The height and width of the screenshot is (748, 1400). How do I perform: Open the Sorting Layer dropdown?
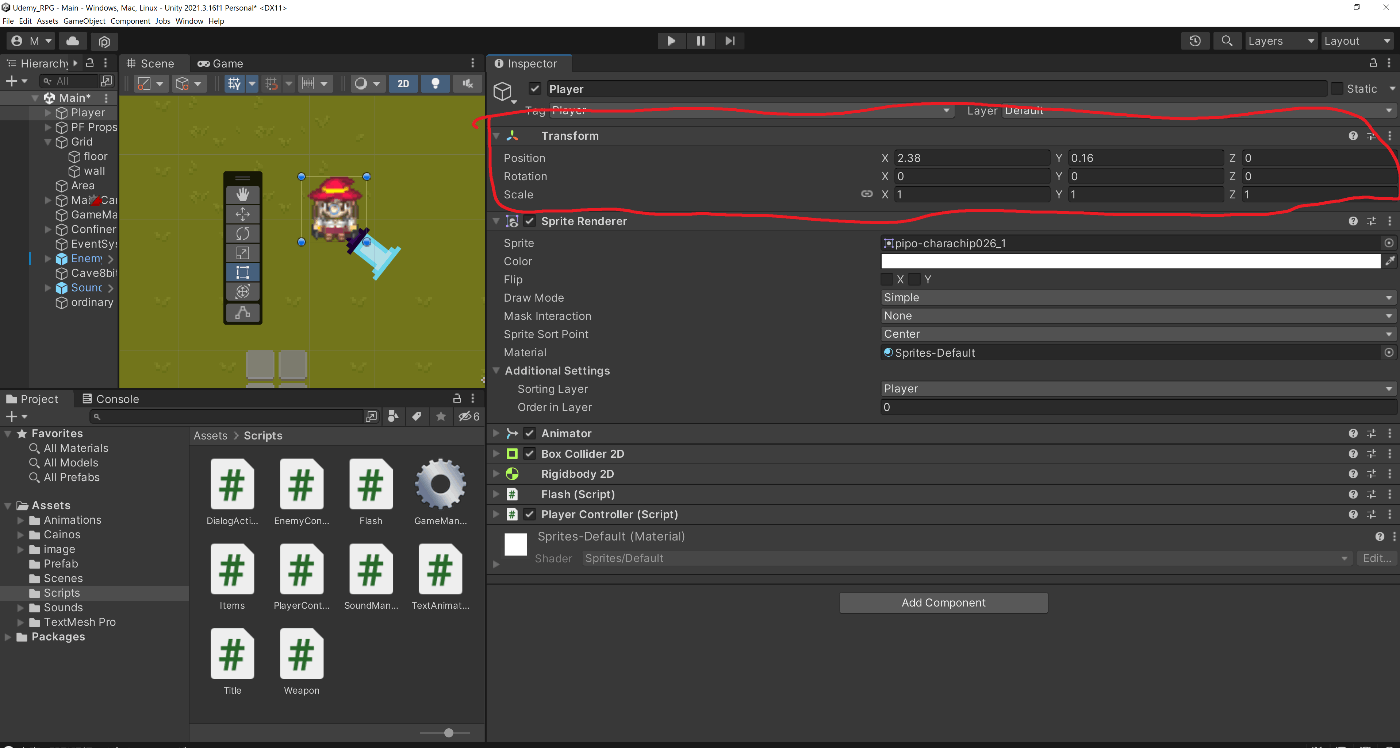point(1138,389)
